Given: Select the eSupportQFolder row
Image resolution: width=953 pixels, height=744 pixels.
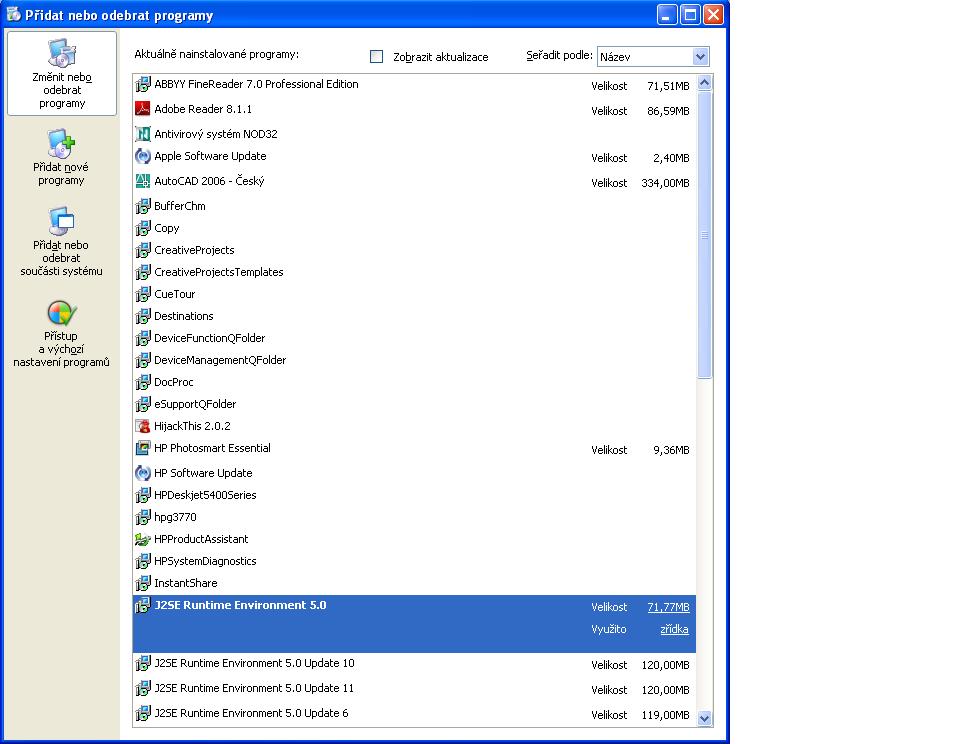Looking at the screenshot, I should point(415,404).
